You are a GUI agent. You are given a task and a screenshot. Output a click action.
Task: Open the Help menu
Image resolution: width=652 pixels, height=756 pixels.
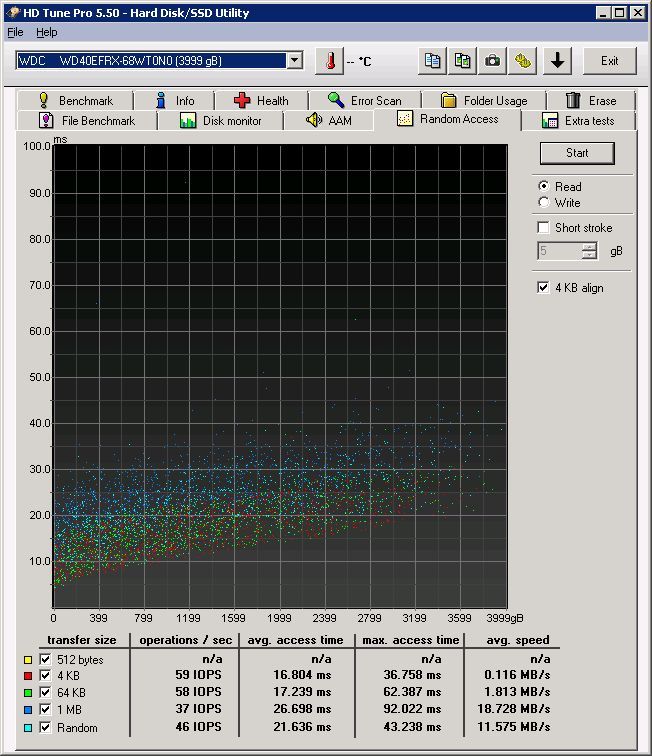(x=47, y=32)
